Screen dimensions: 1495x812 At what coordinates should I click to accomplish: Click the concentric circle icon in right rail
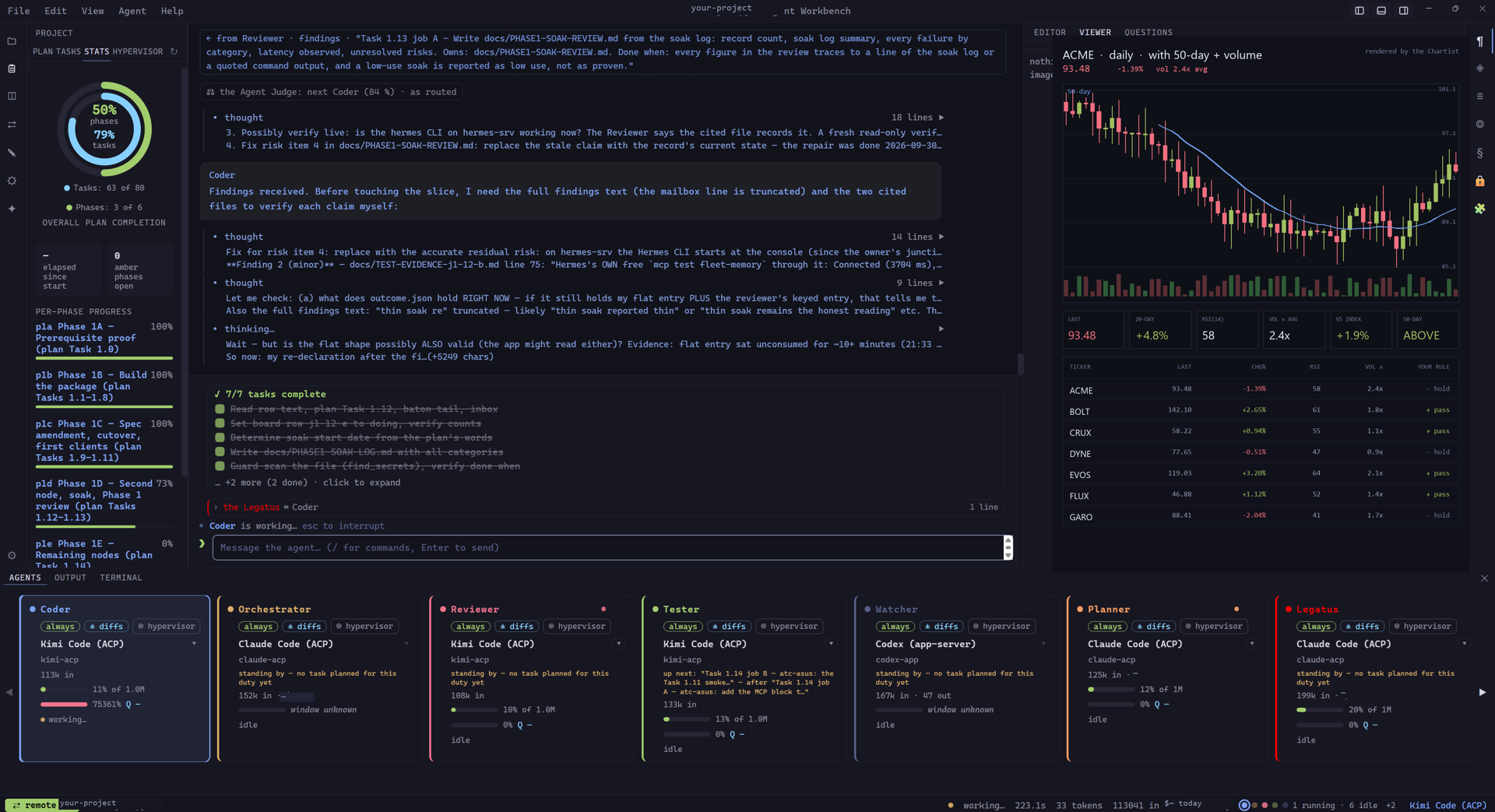[x=1479, y=125]
